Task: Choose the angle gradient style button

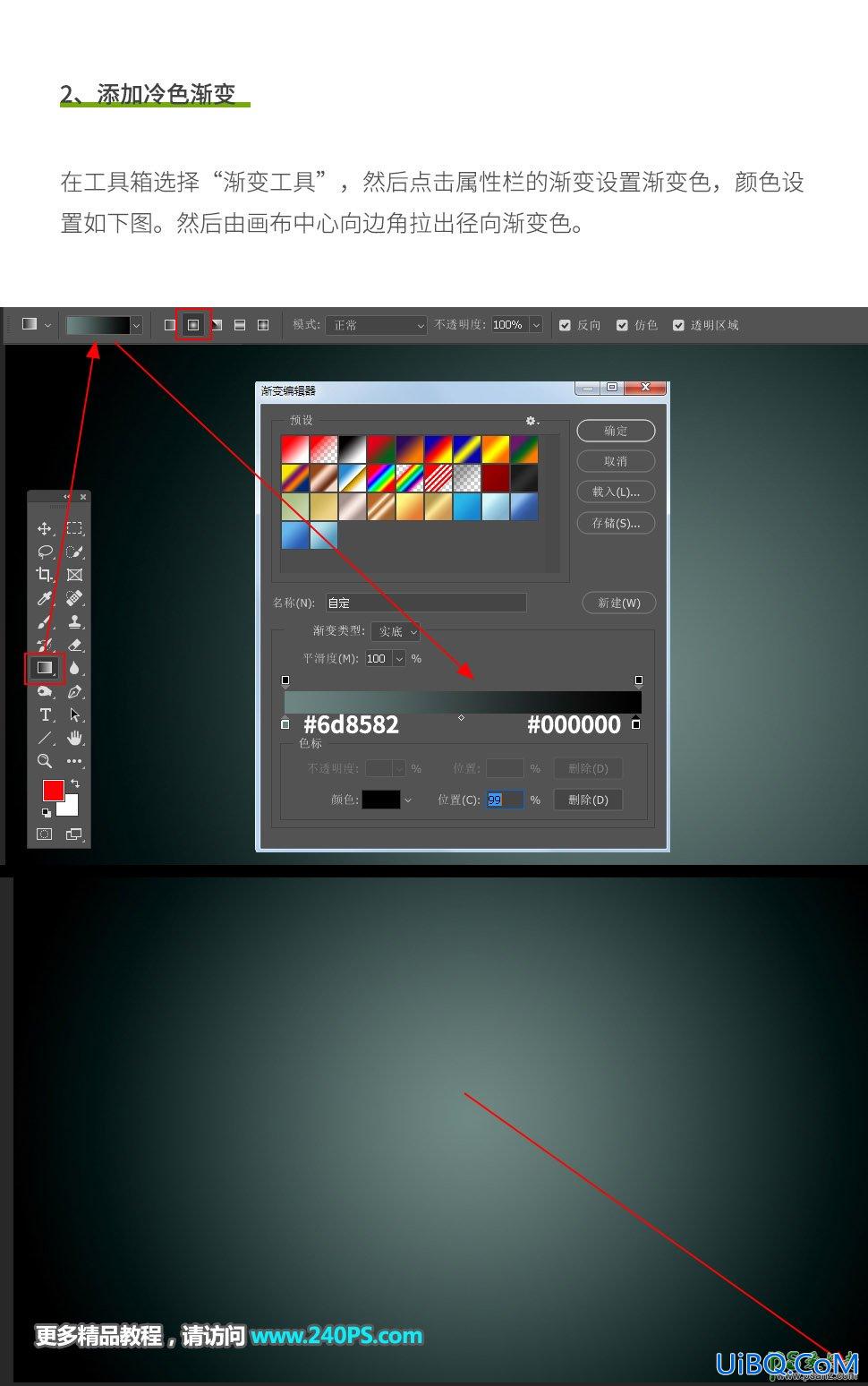Action: (217, 325)
